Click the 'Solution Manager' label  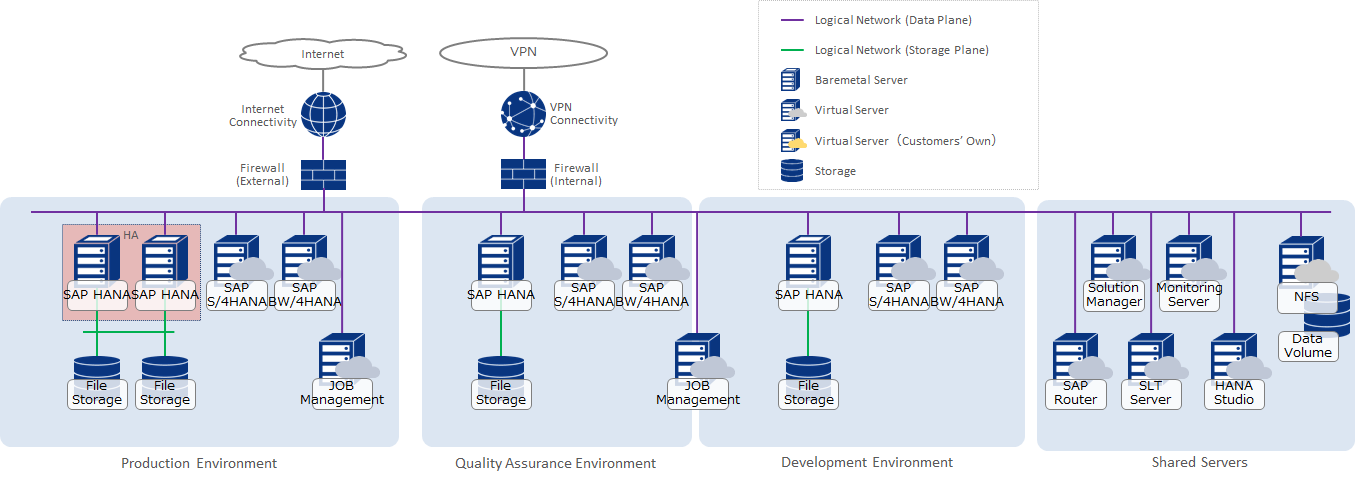(x=1114, y=294)
